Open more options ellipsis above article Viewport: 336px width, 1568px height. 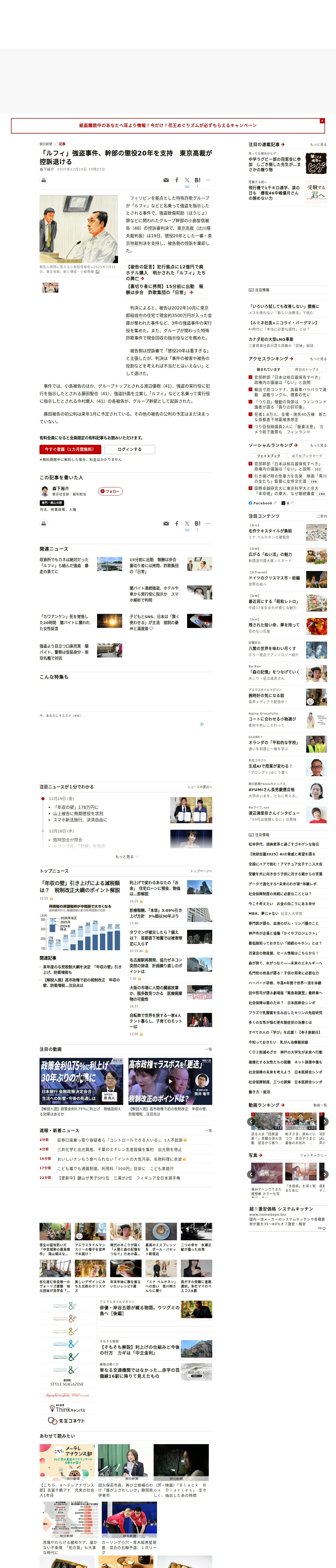pos(208,180)
